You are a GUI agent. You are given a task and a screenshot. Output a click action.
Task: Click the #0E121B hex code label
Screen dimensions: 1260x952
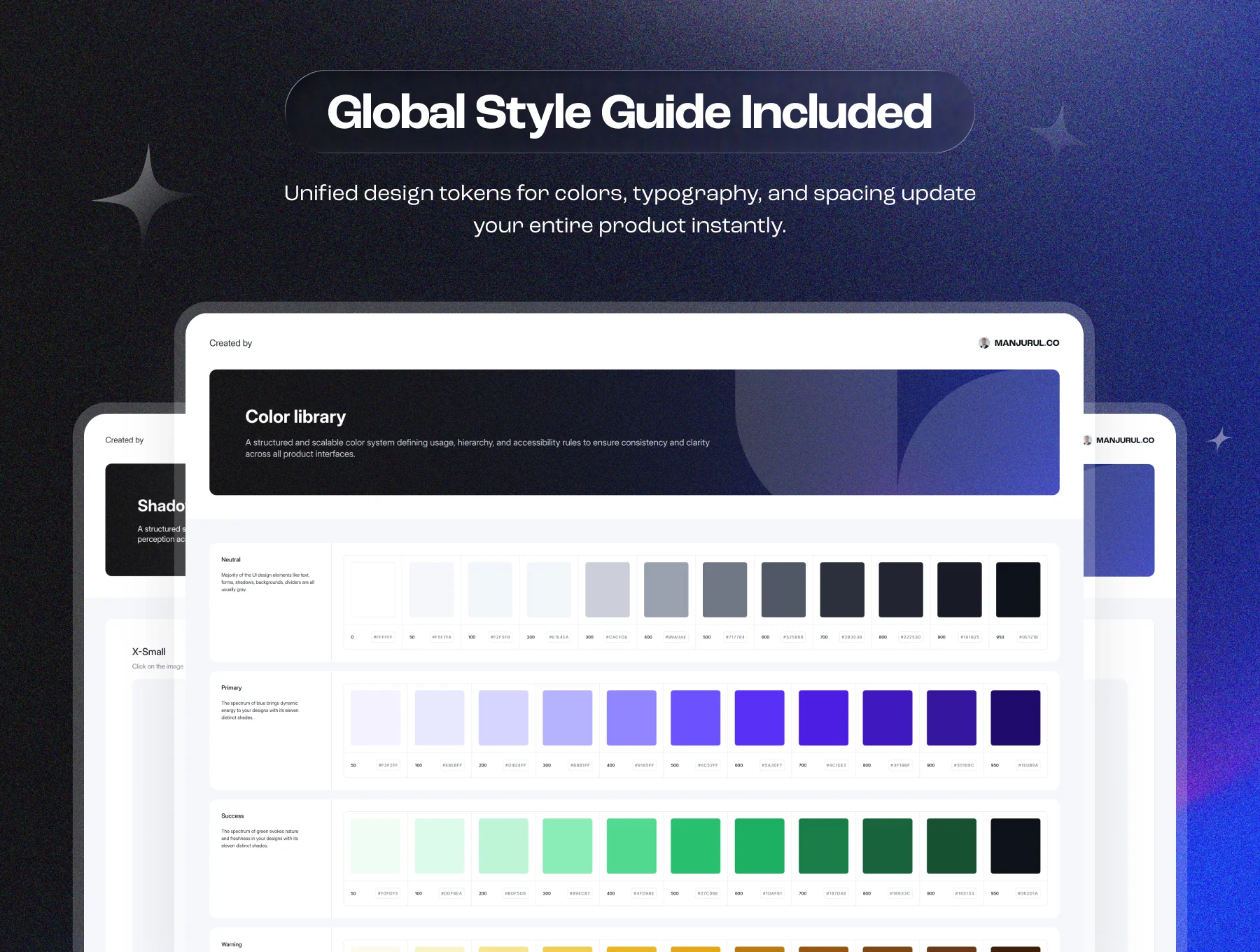[1028, 637]
